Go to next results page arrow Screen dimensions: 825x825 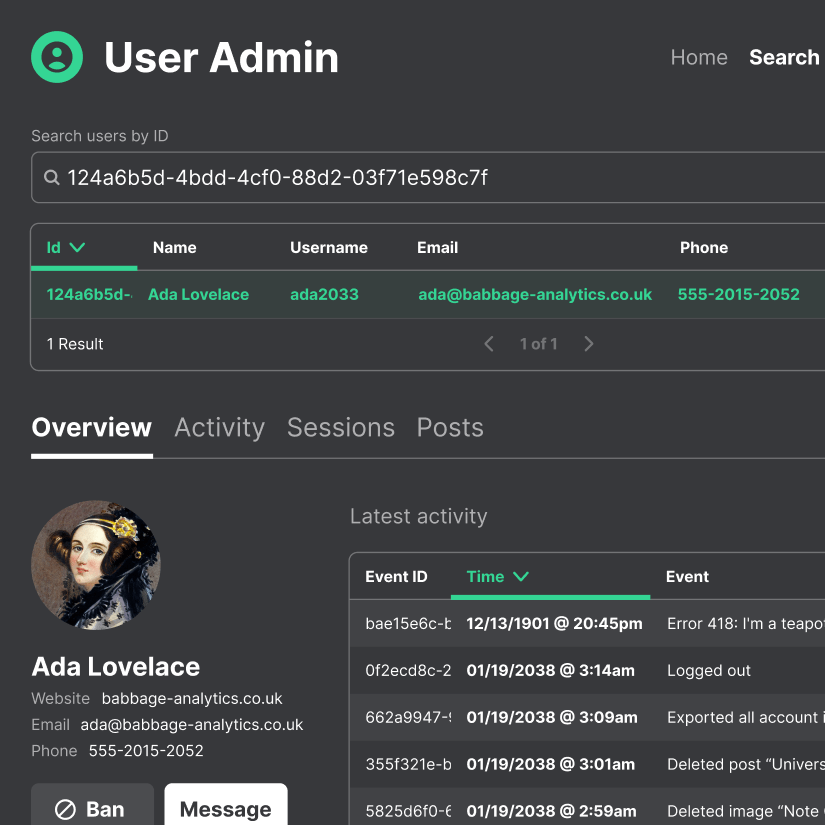pyautogui.click(x=589, y=344)
